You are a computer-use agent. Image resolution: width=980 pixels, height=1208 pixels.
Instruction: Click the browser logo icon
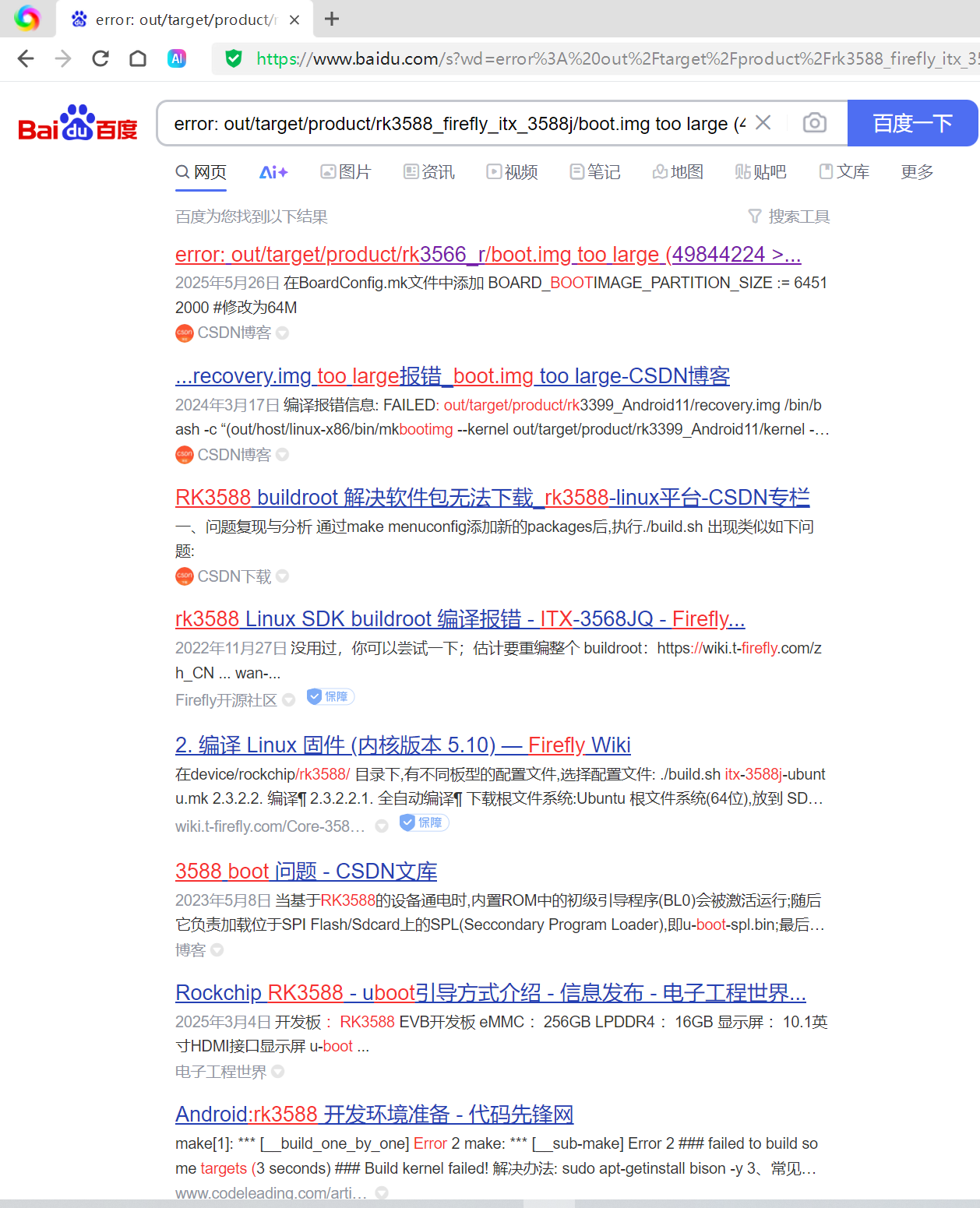point(27,18)
